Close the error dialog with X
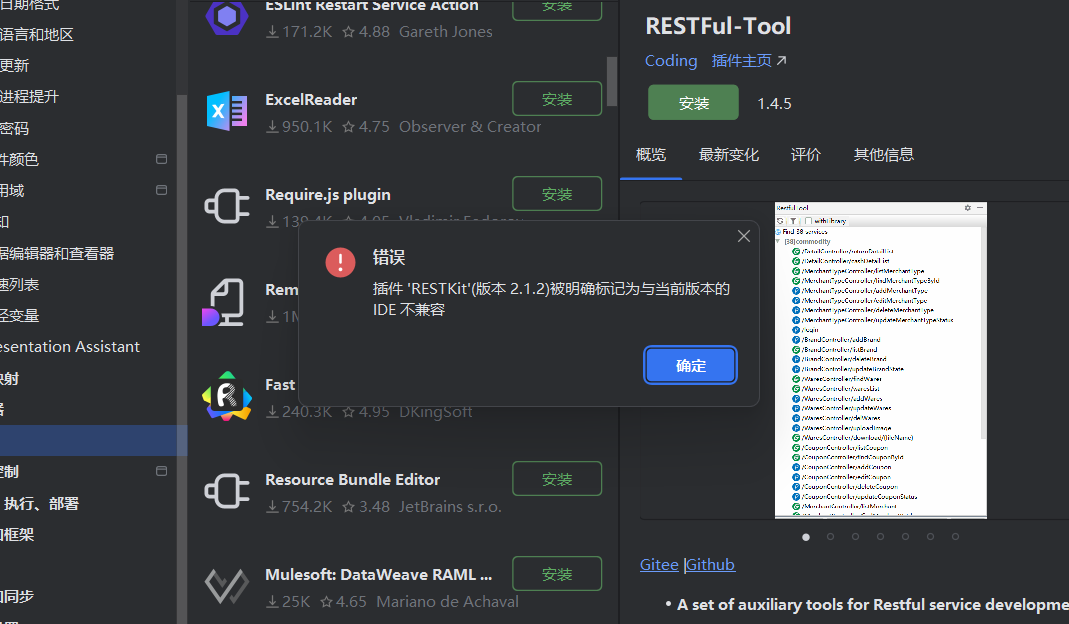Viewport: 1069px width, 624px height. click(x=744, y=236)
